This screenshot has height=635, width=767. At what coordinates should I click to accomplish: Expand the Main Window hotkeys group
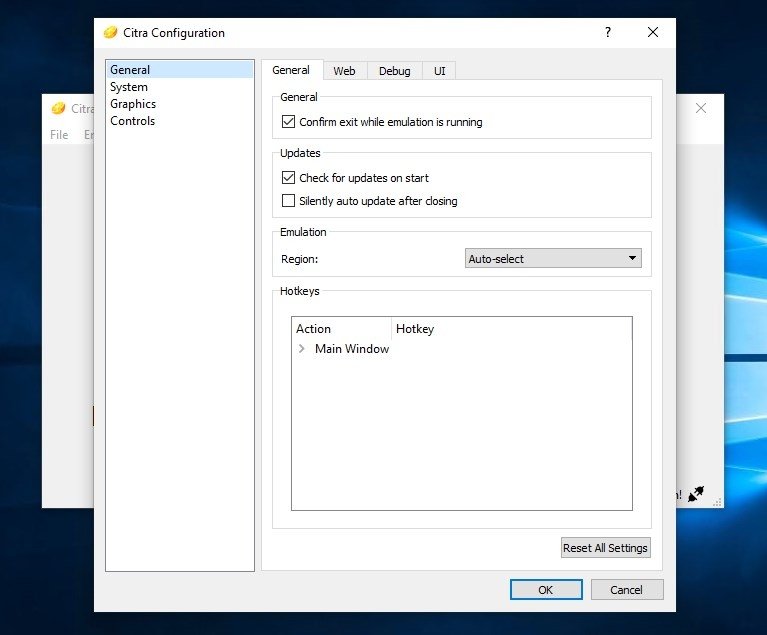(301, 348)
